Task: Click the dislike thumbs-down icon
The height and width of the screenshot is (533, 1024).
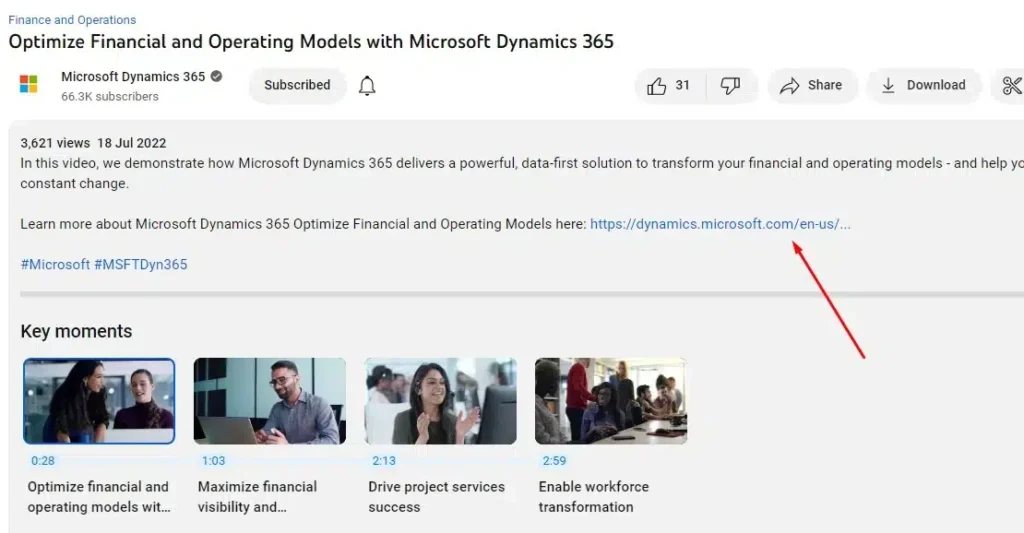Action: (x=731, y=86)
